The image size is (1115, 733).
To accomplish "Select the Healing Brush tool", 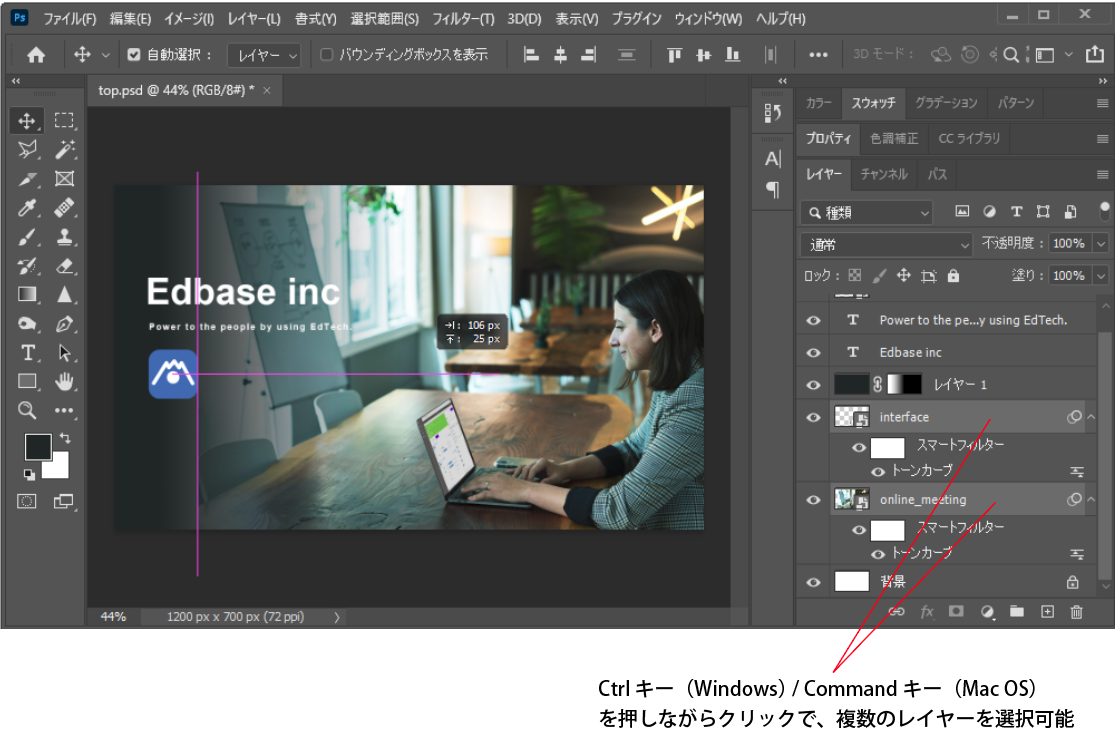I will [64, 208].
